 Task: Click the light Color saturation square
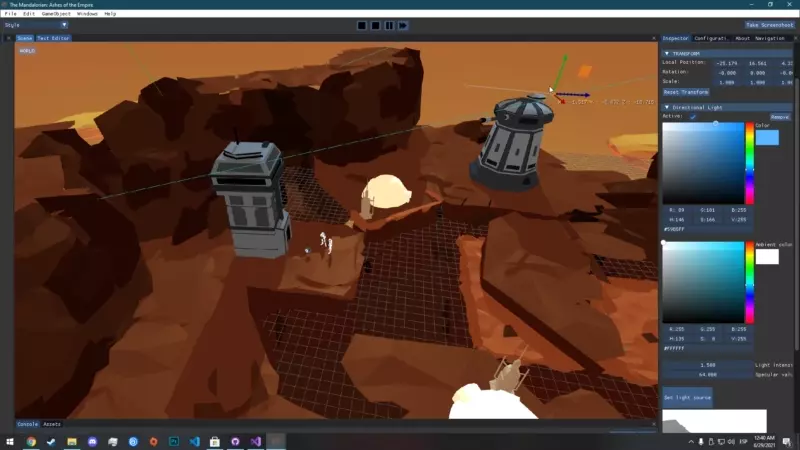703,163
